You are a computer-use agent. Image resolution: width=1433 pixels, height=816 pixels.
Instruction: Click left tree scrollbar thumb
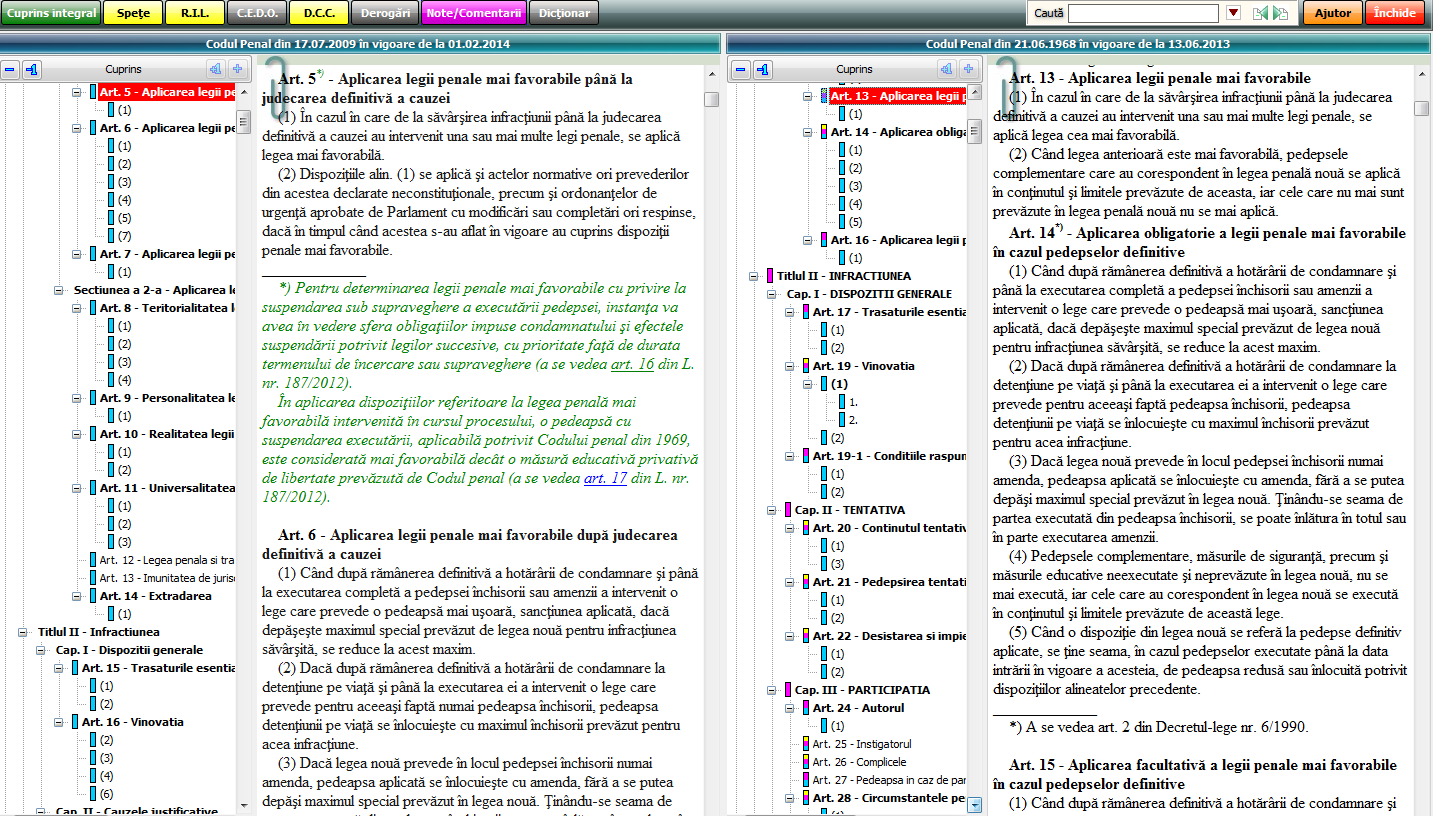[244, 122]
